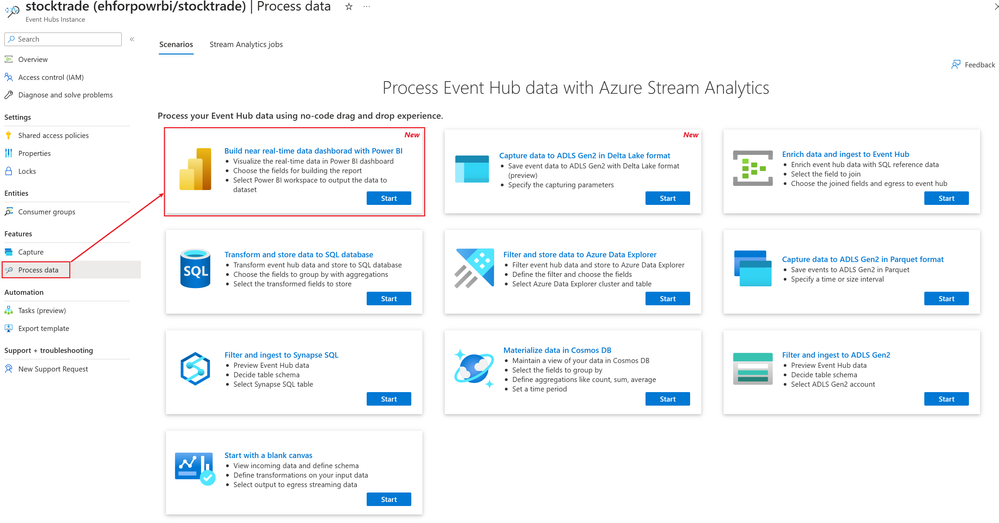Open Access control (IAM) page
Image resolution: width=999 pixels, height=523 pixels.
tap(51, 78)
